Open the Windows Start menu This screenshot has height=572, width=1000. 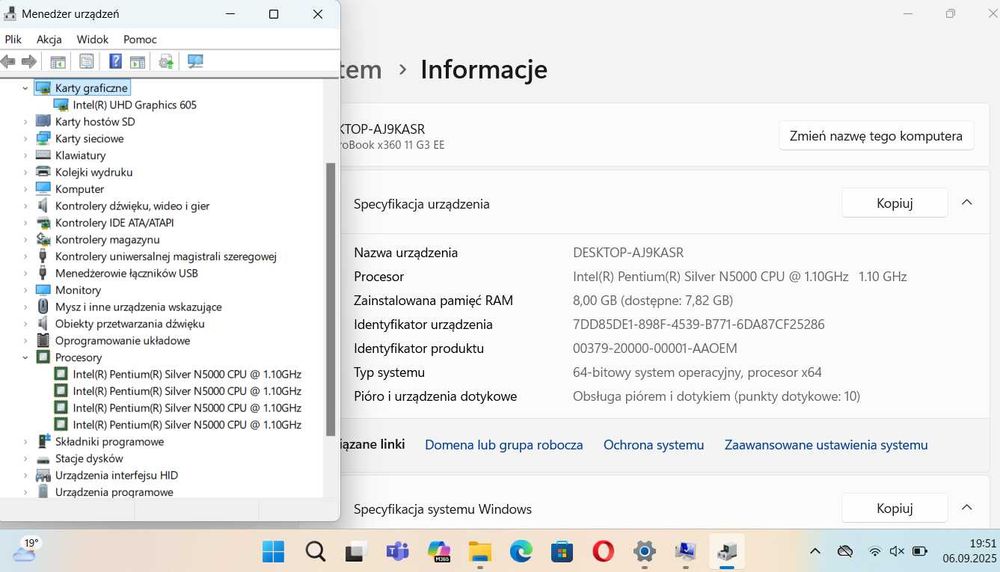(x=274, y=552)
